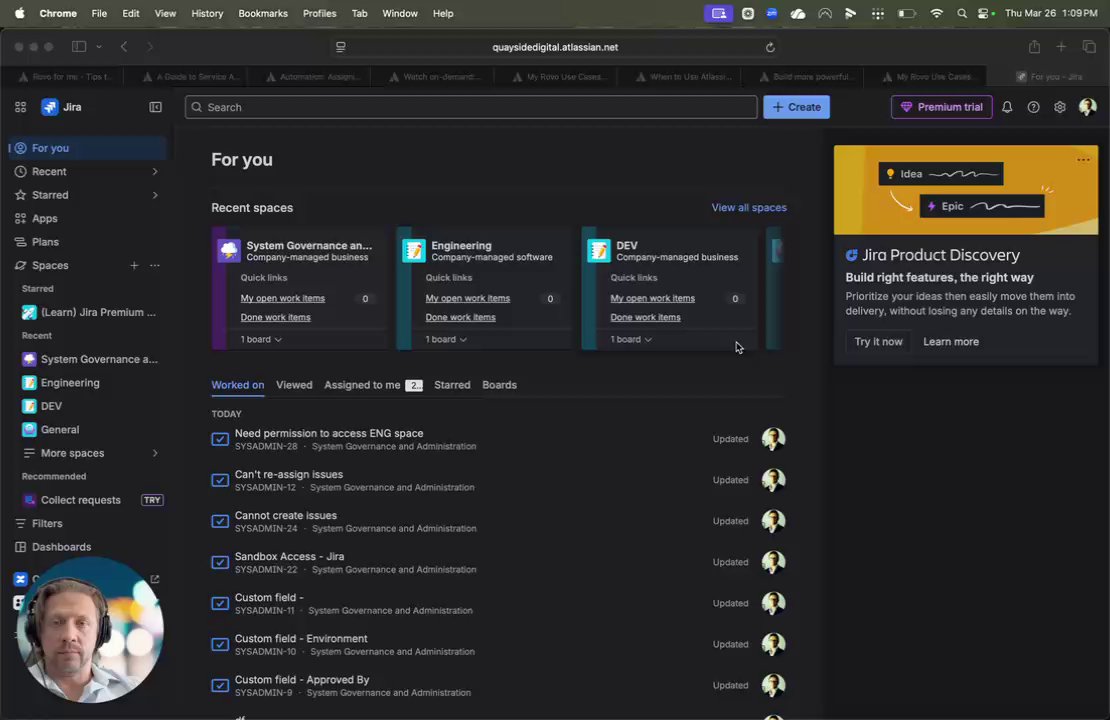Switch to the Viewed tab
This screenshot has width=1110, height=720.
[x=294, y=385]
